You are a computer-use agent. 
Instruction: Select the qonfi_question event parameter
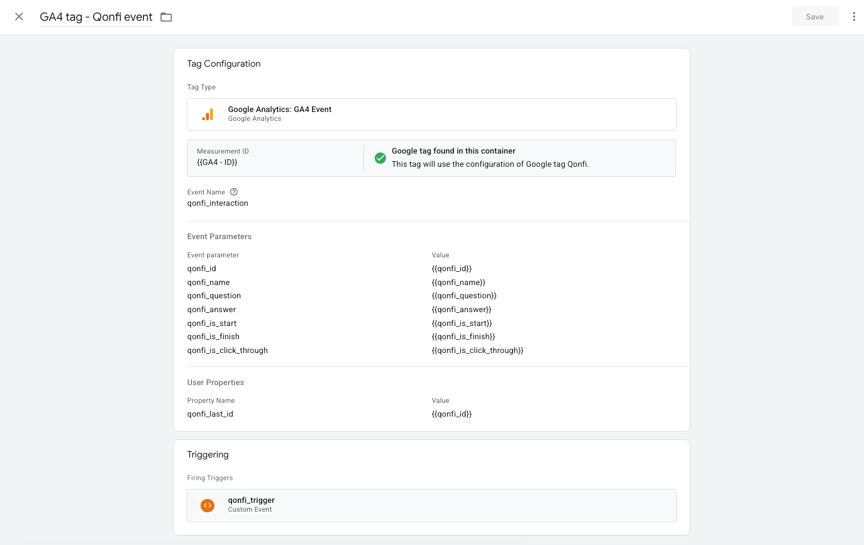pos(214,295)
